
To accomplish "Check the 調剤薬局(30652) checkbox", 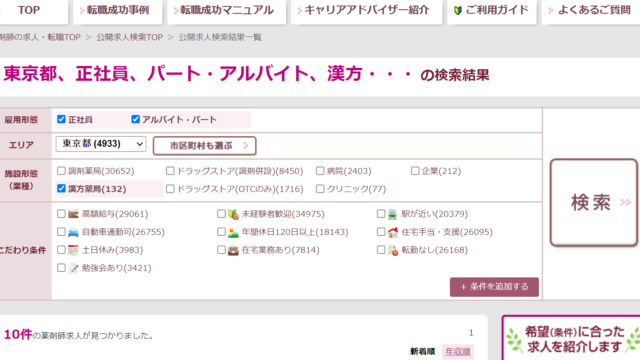I will [x=61, y=171].
